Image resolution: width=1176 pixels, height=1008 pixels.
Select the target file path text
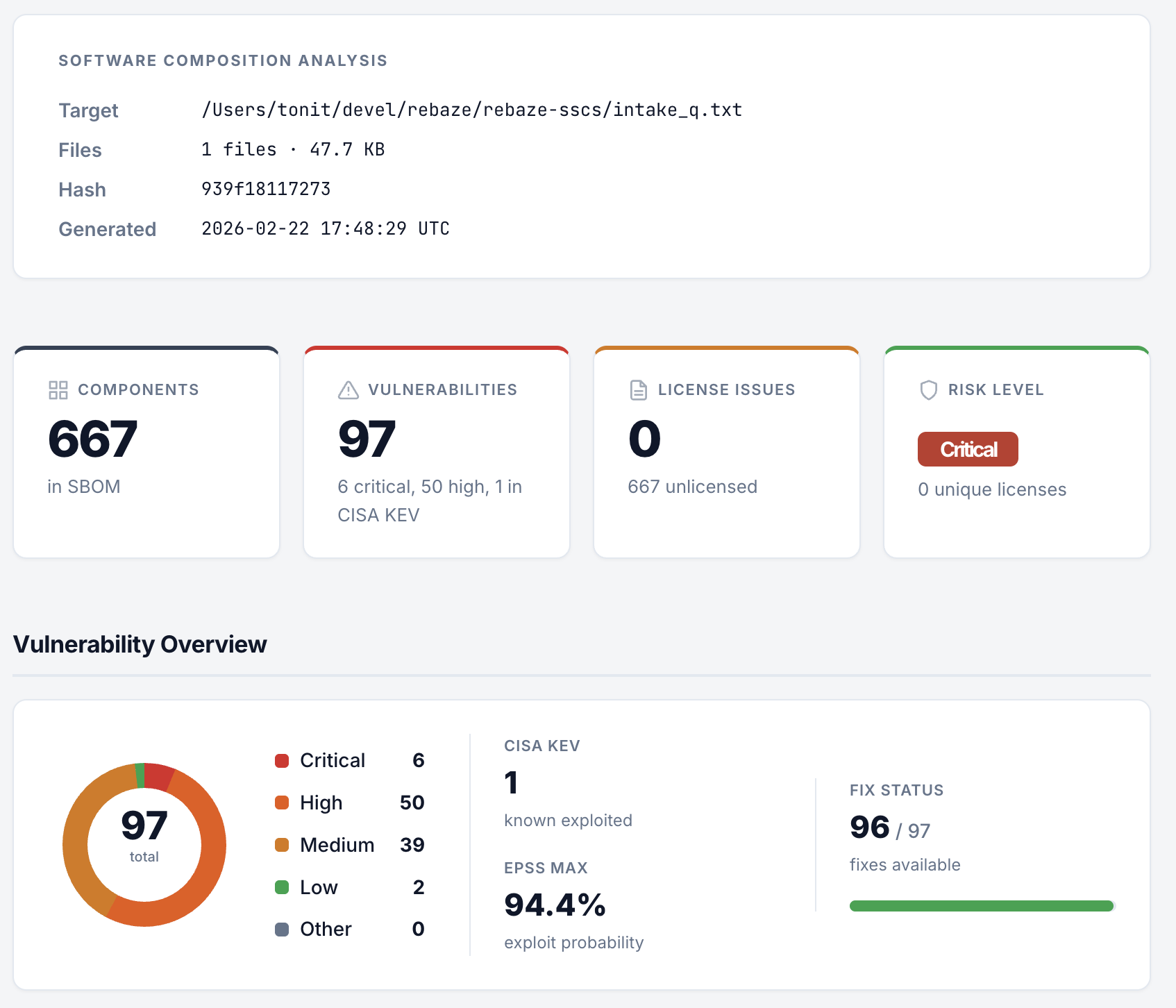coord(472,110)
